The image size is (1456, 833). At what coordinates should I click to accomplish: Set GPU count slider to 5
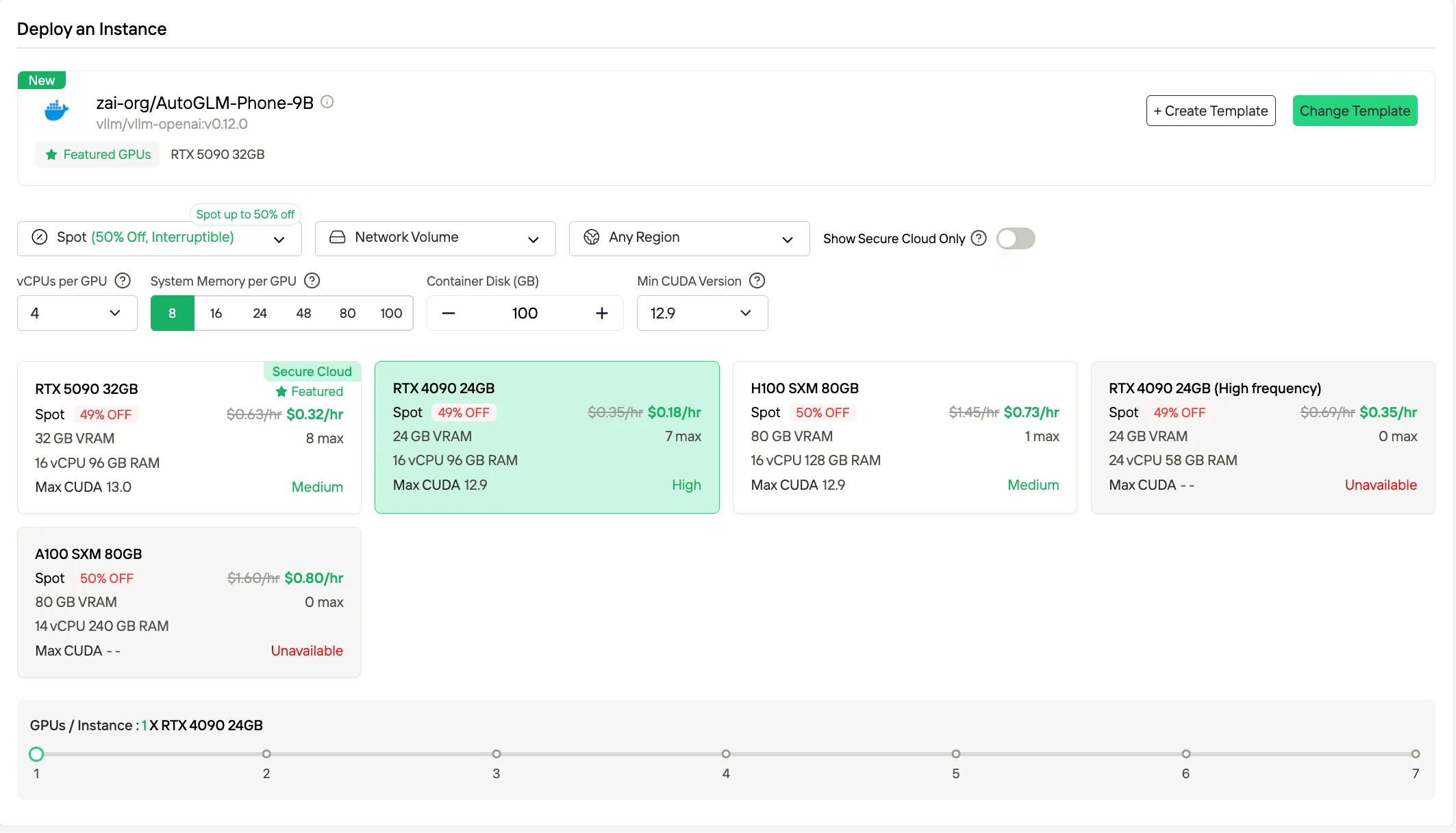(x=956, y=754)
